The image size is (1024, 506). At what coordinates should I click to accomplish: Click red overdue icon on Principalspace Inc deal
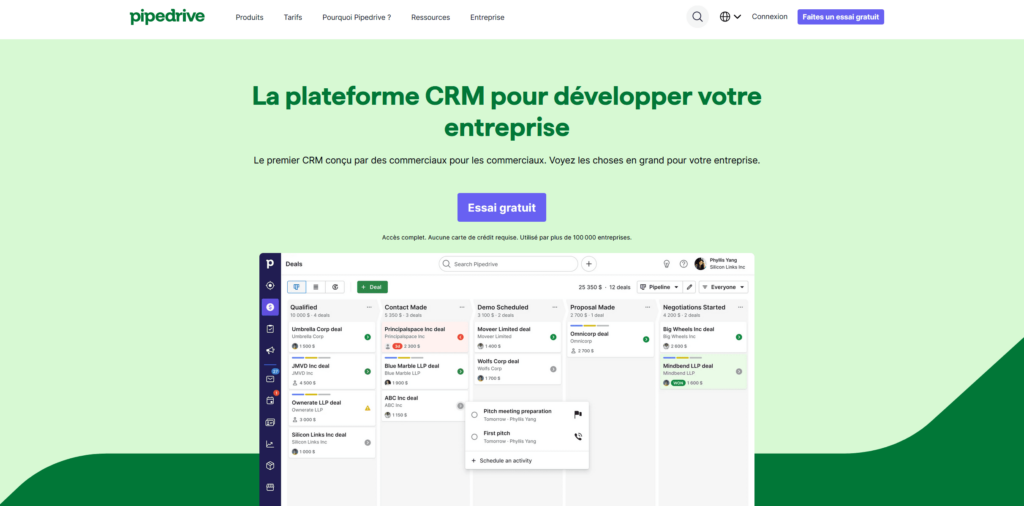pos(460,337)
